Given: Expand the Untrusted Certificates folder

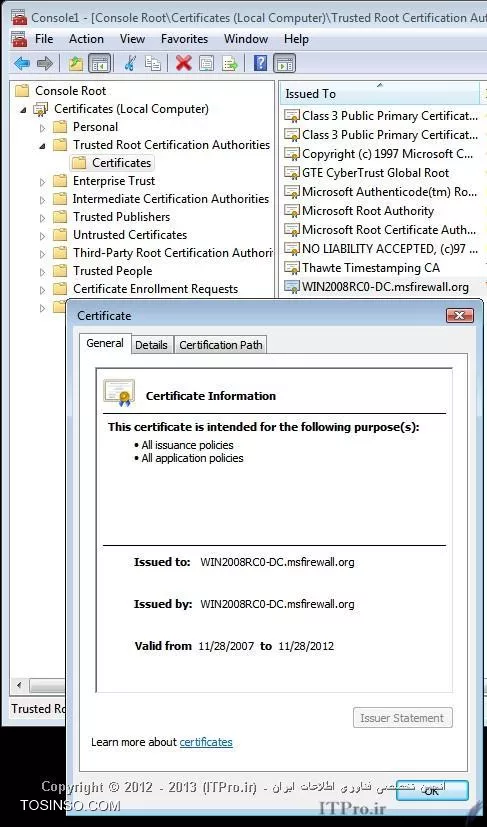Looking at the screenshot, I should tap(43, 236).
